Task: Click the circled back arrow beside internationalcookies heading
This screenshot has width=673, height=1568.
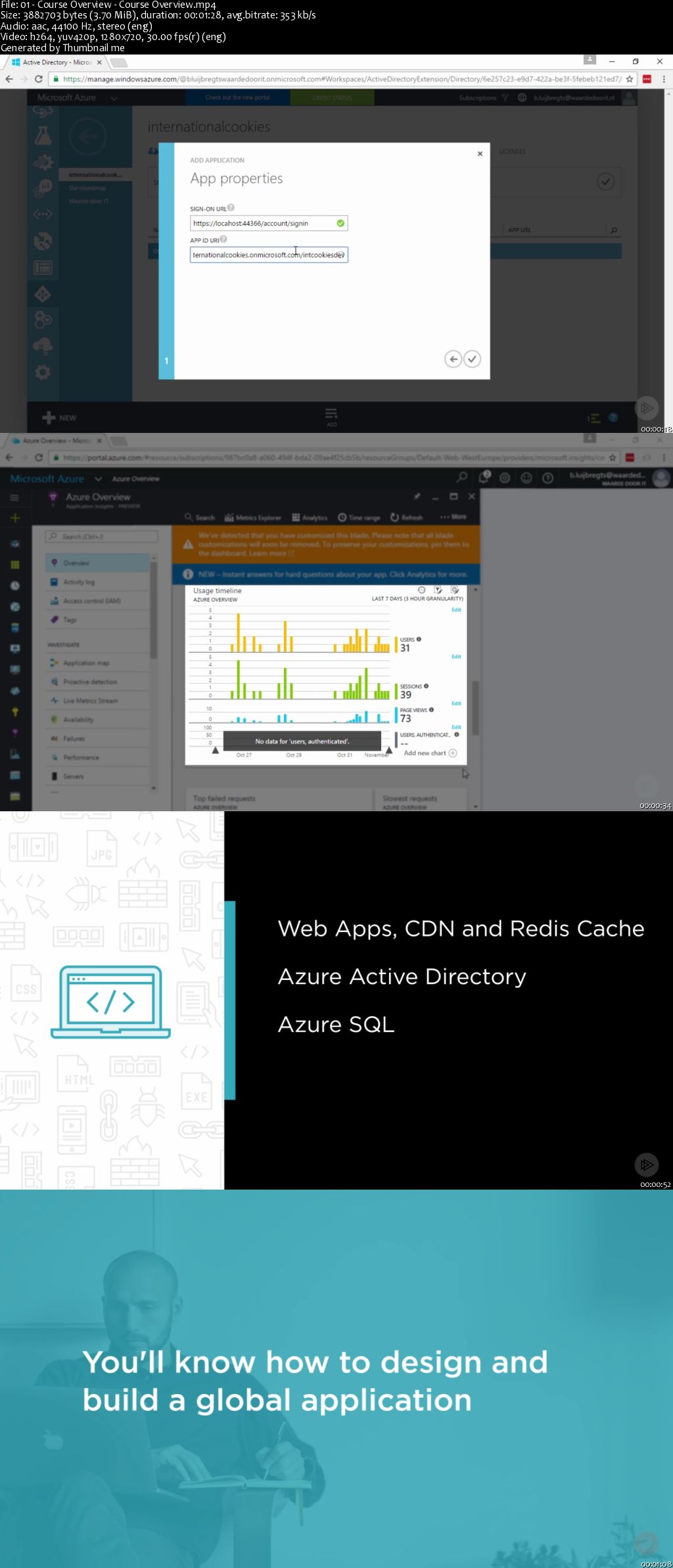Action: click(87, 136)
